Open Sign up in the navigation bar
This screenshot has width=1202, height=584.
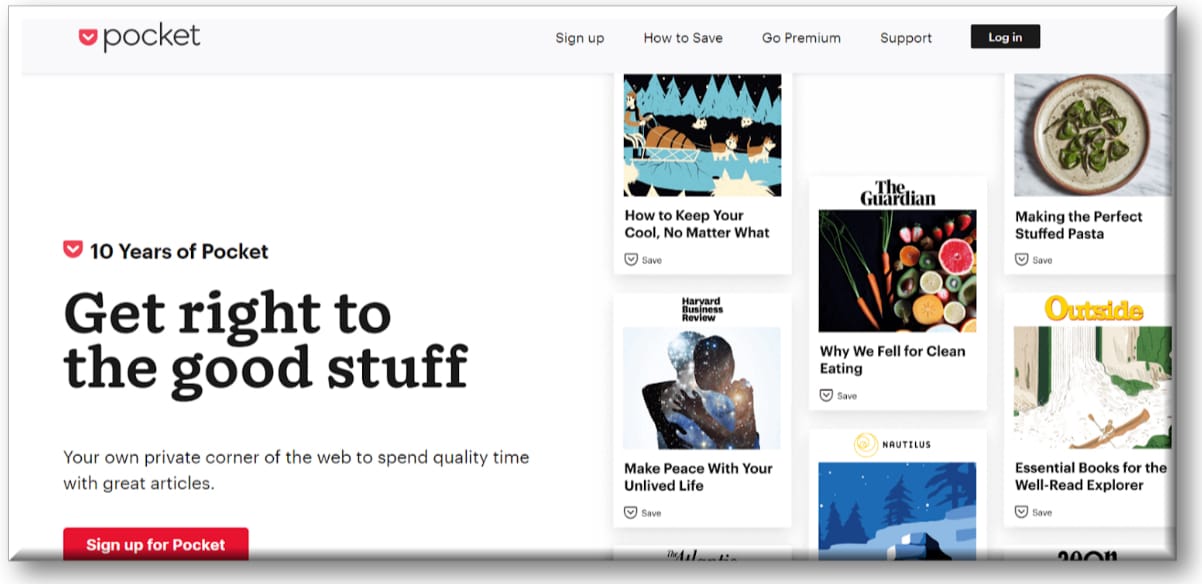pos(580,38)
